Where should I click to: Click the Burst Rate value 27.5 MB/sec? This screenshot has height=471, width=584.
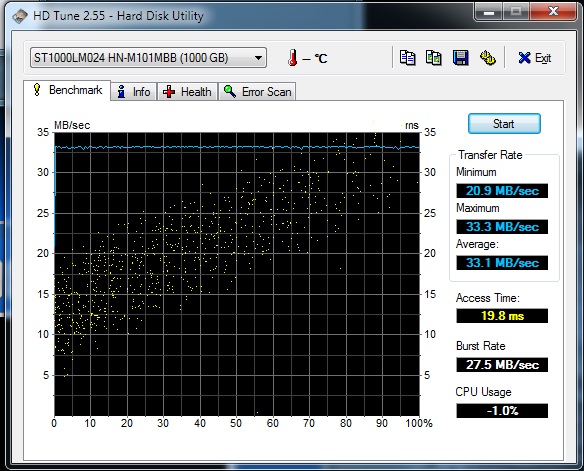[502, 365]
